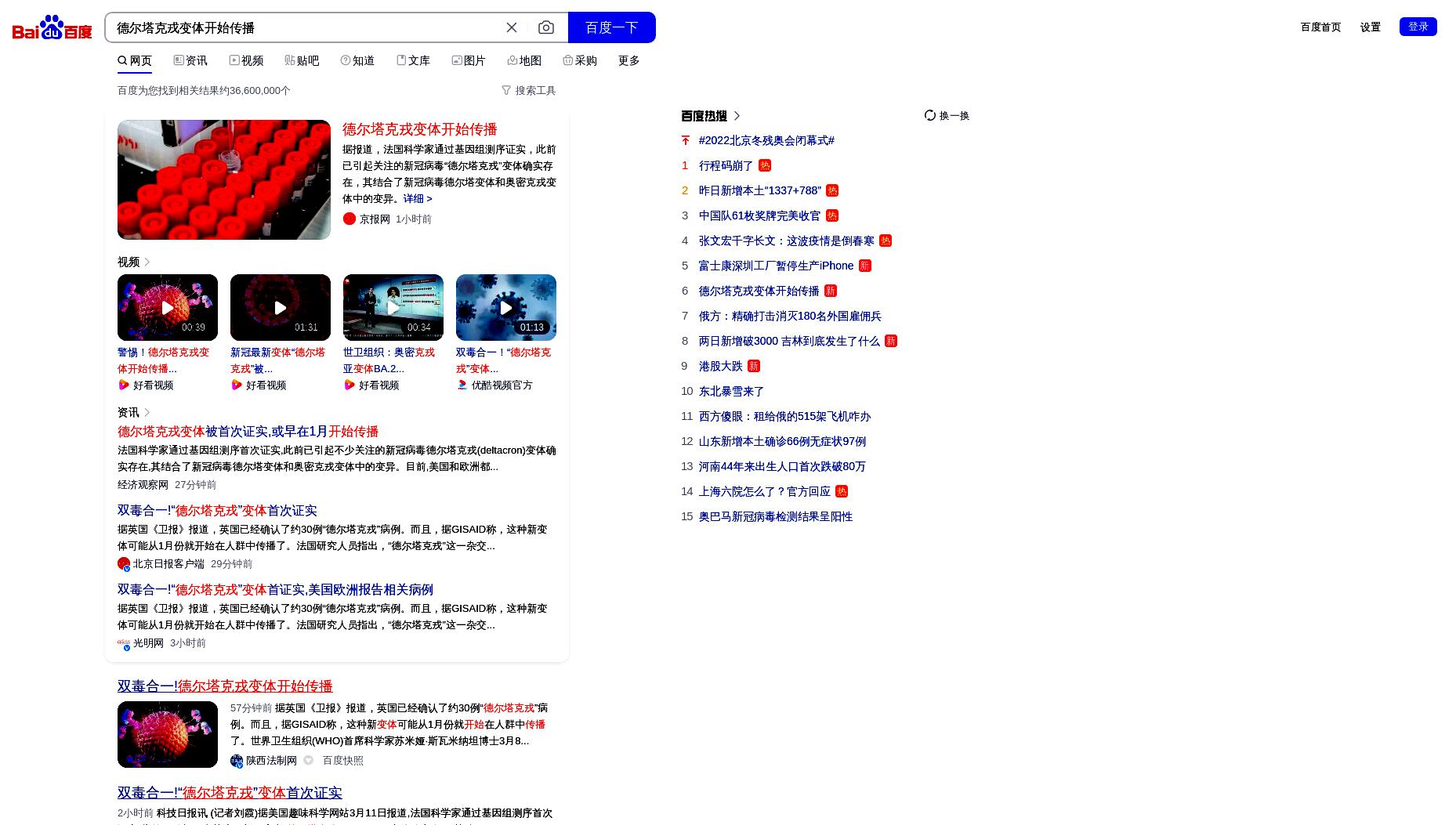The height and width of the screenshot is (825, 1456).
Task: Expand 百度热搜 heading arrow
Action: [x=737, y=116]
